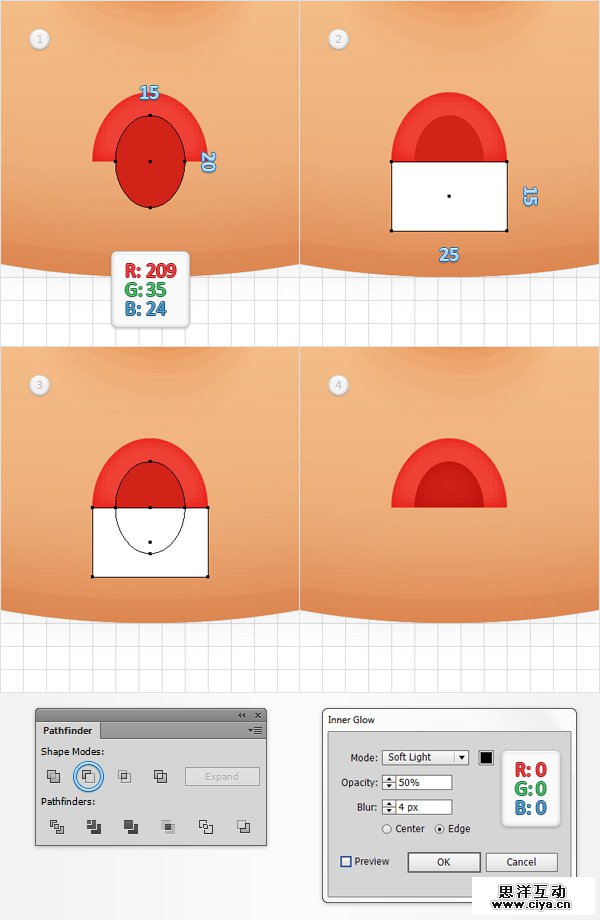Click the Merge pathfinder icon

[131, 827]
